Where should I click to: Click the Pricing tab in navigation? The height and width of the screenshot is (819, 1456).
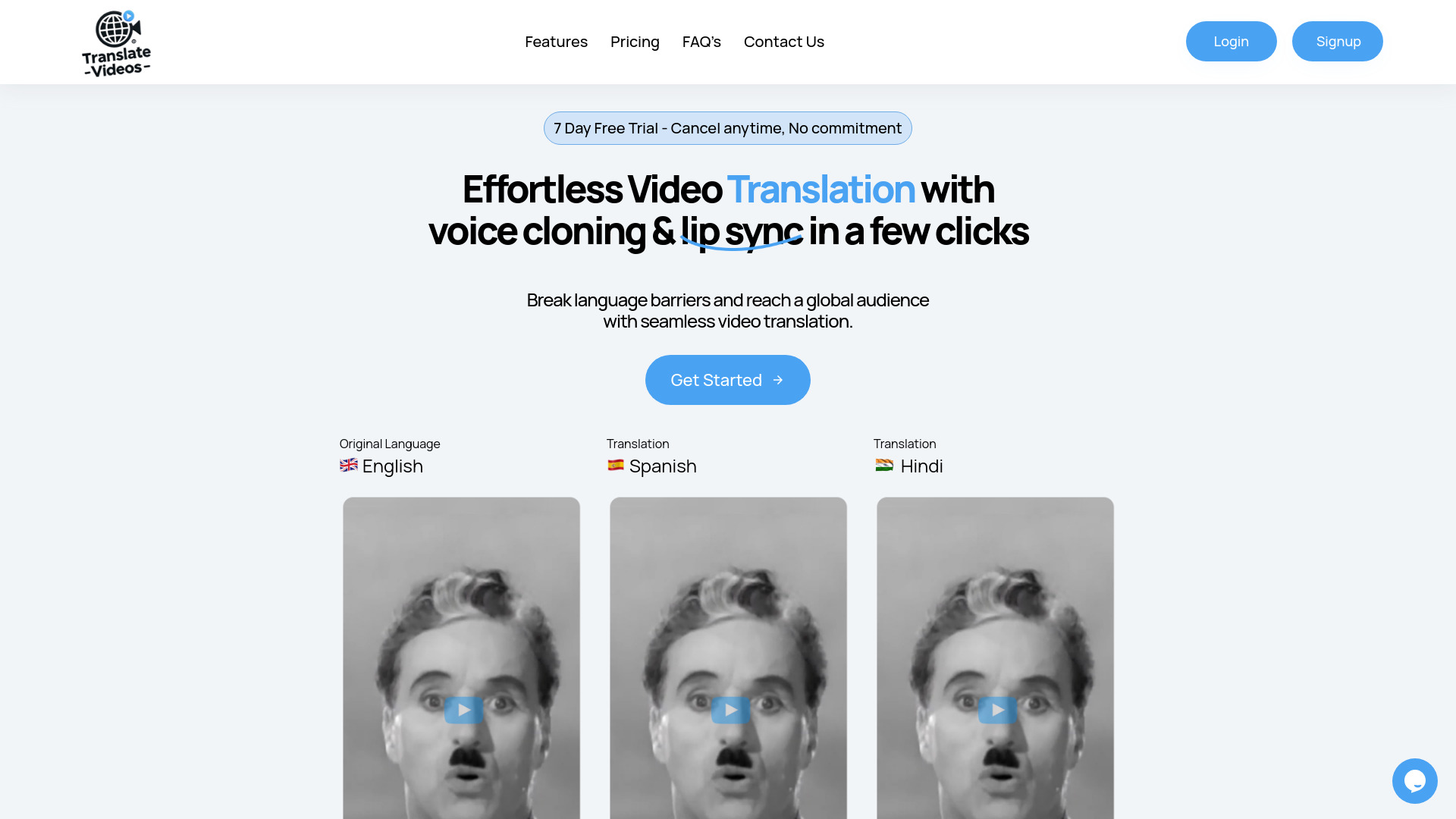634,42
